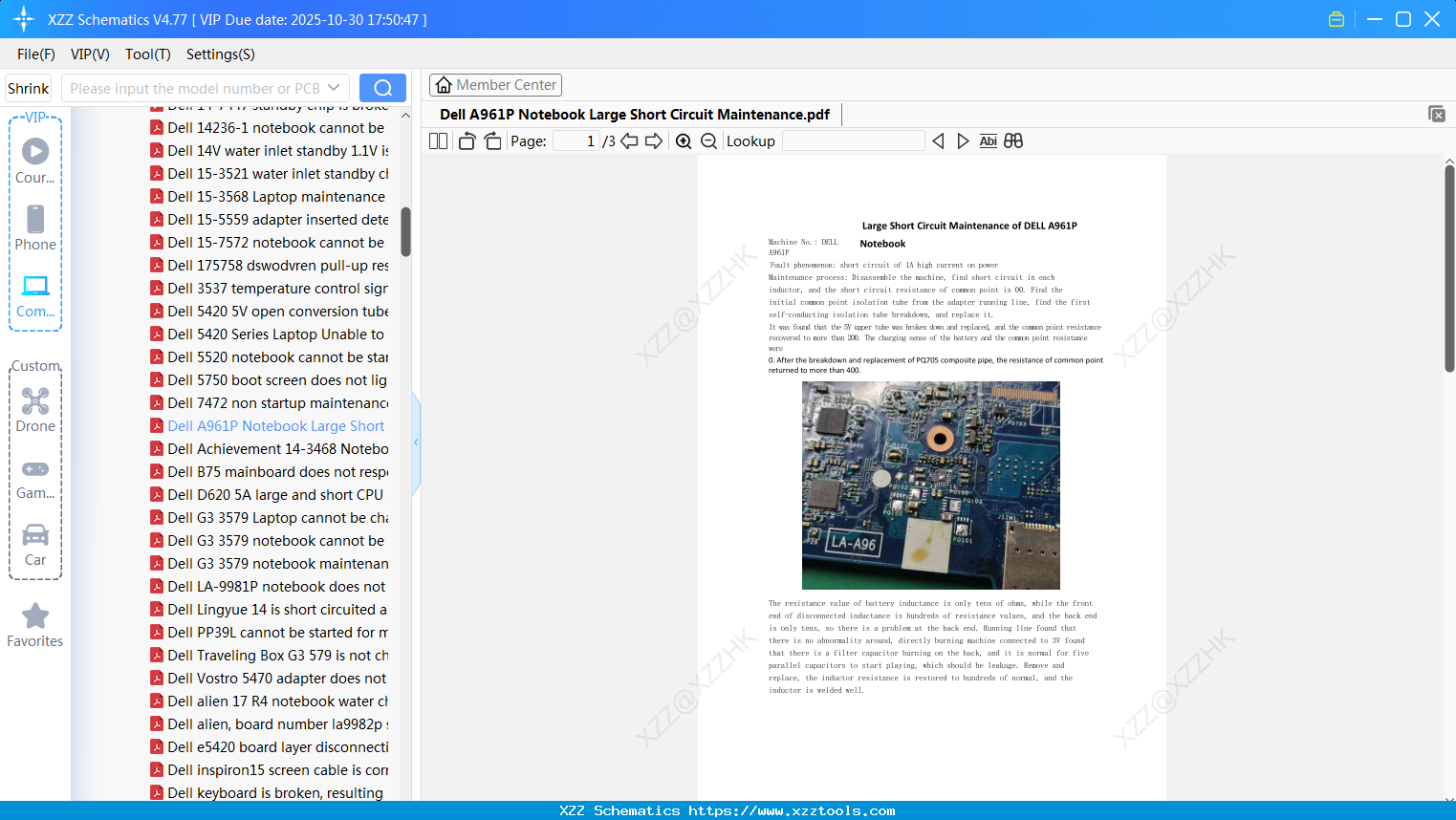Open the Tool(T) menu
Screen dimensions: 1456x820
[148, 54]
